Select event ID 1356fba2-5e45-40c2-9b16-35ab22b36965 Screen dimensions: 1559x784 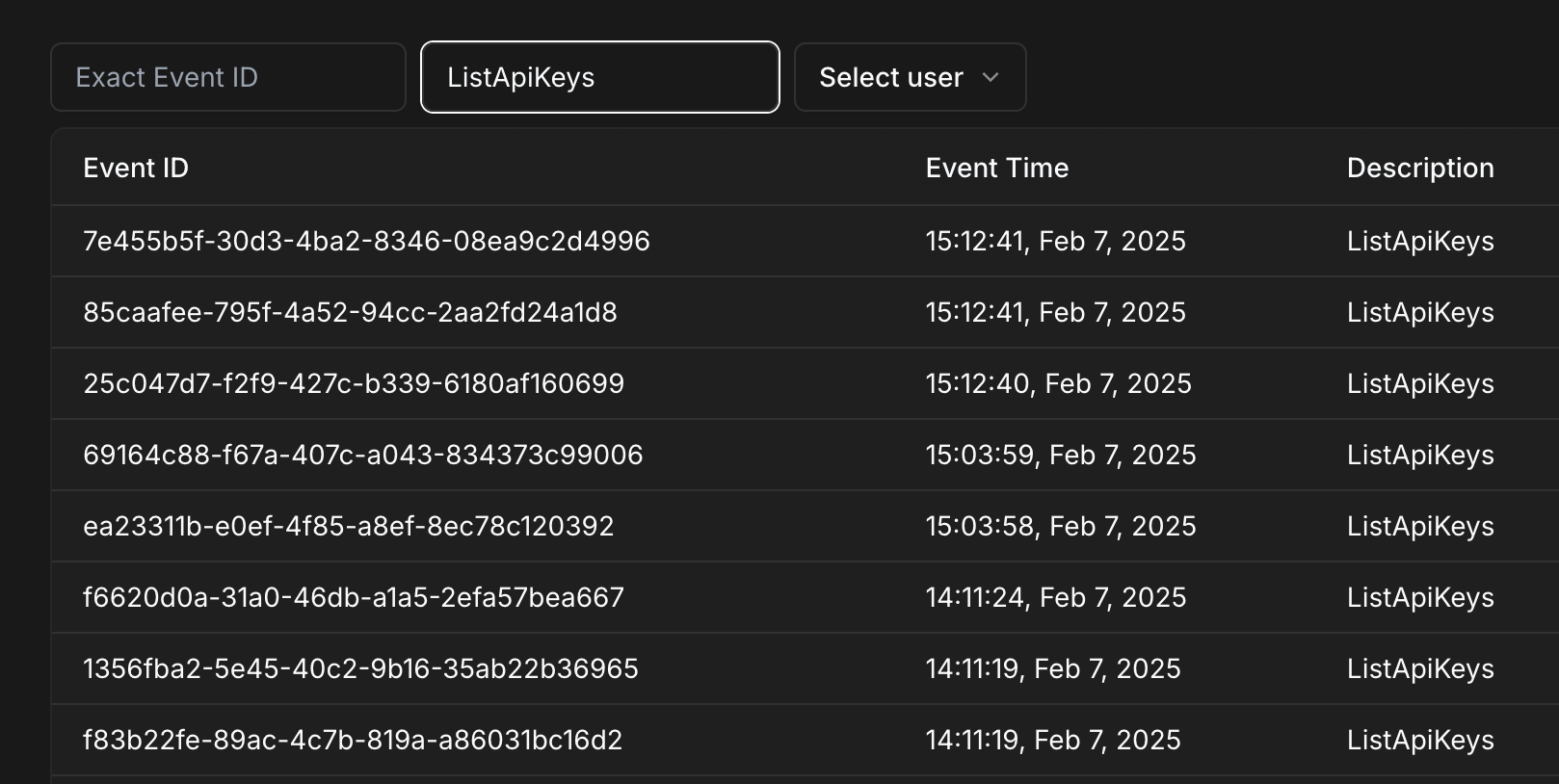pyautogui.click(x=360, y=668)
